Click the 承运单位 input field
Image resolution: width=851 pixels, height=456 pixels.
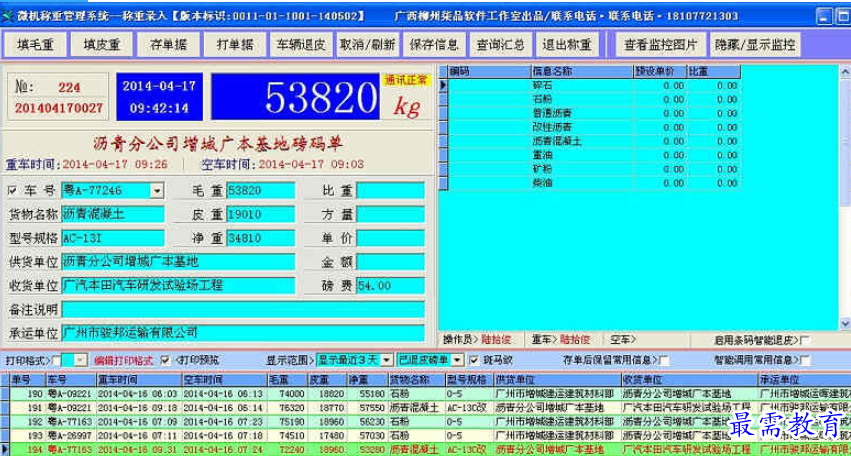(243, 333)
